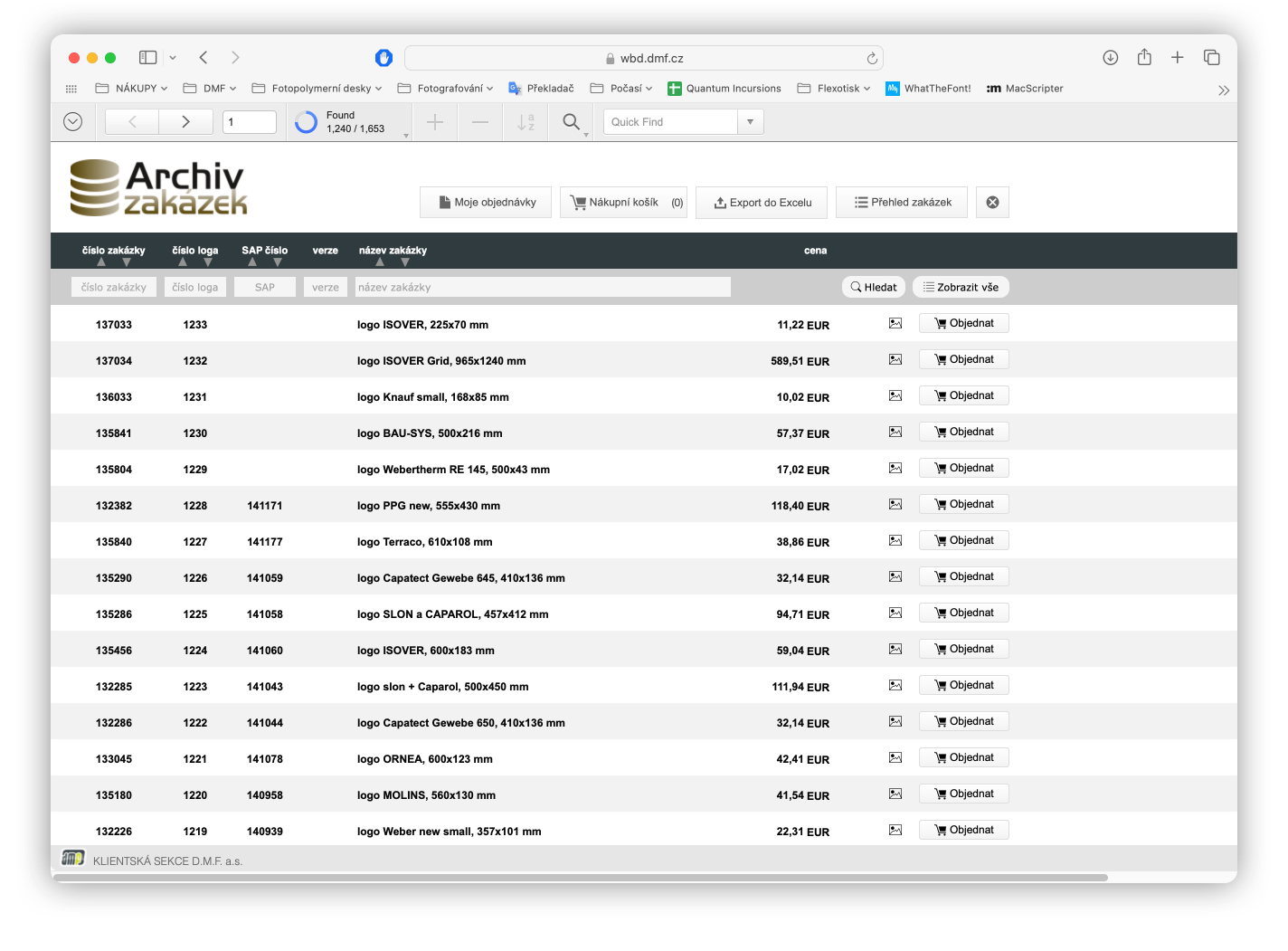Expand the Fotopolymerní desky bookmarks folder
Image resolution: width=1288 pixels, height=951 pixels.
tap(317, 89)
